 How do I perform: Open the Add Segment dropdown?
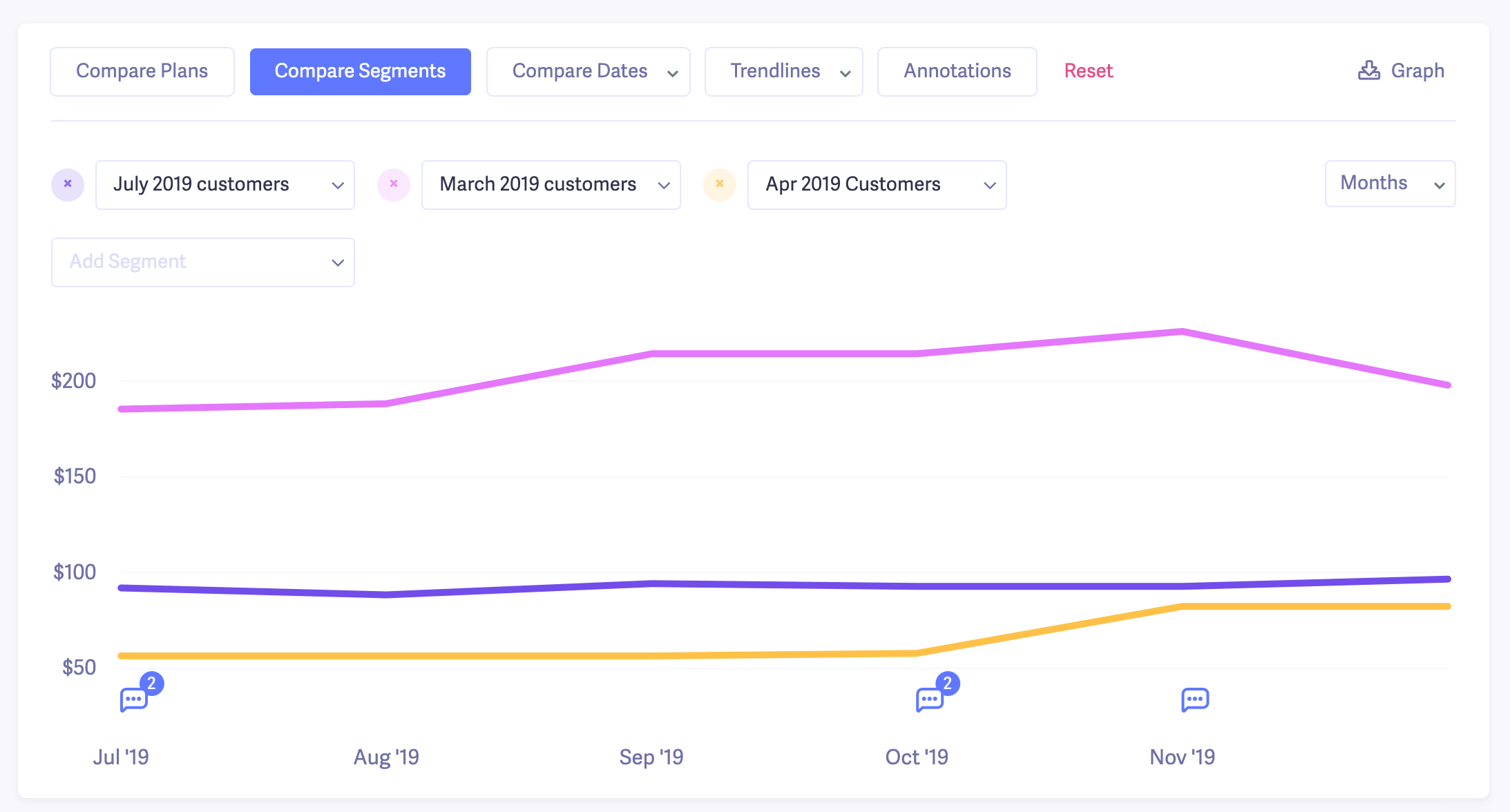[202, 262]
